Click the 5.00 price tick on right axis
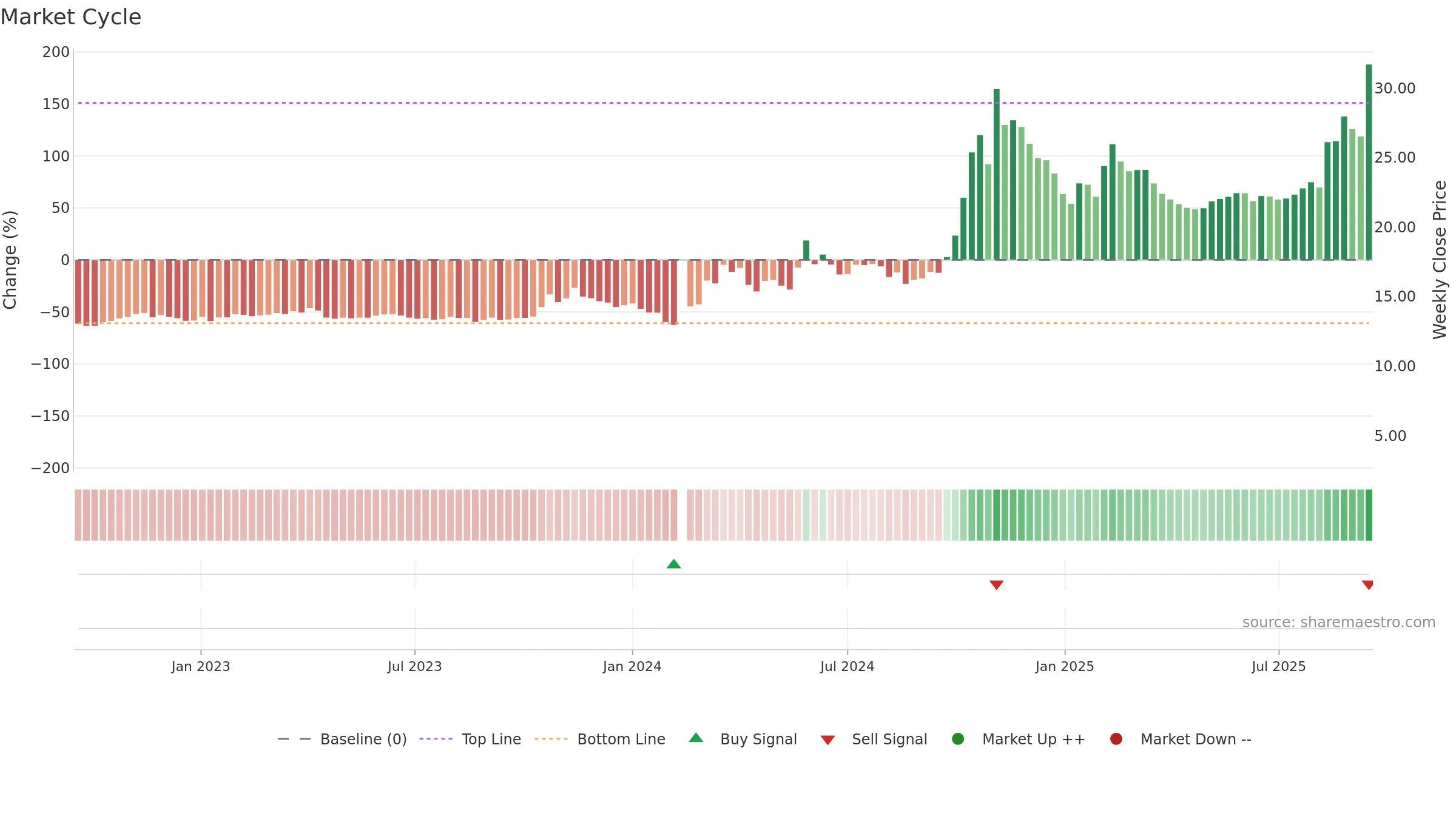This screenshot has height=819, width=1456. [x=1390, y=436]
